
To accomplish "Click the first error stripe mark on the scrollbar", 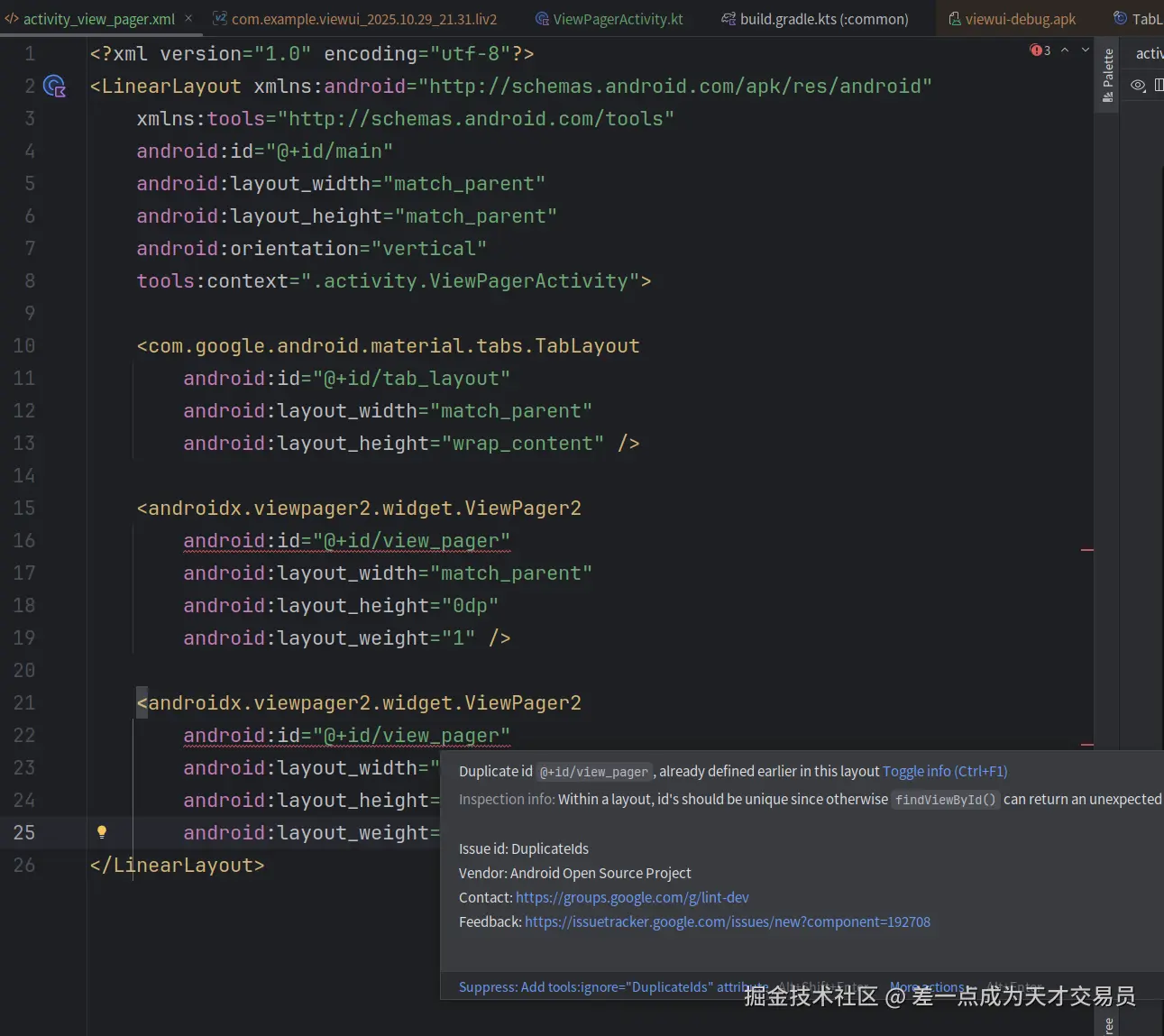I will 1087,549.
